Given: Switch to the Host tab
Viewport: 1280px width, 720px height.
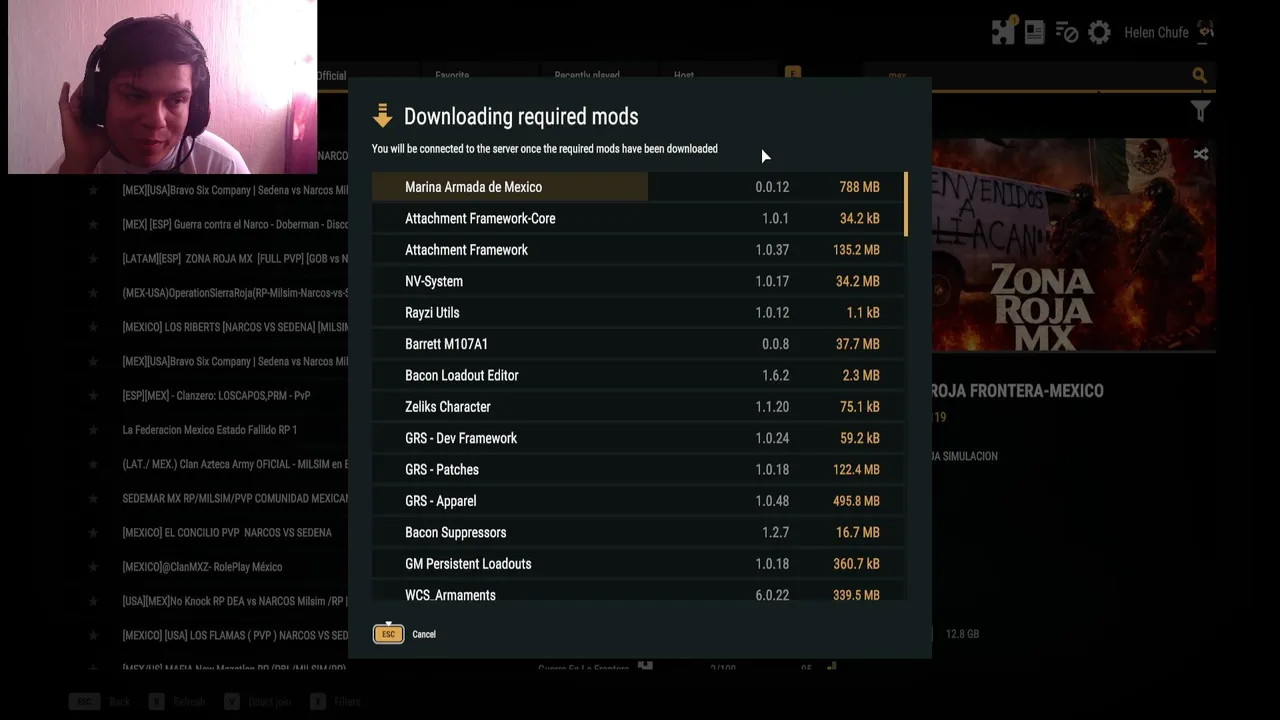Looking at the screenshot, I should [684, 75].
